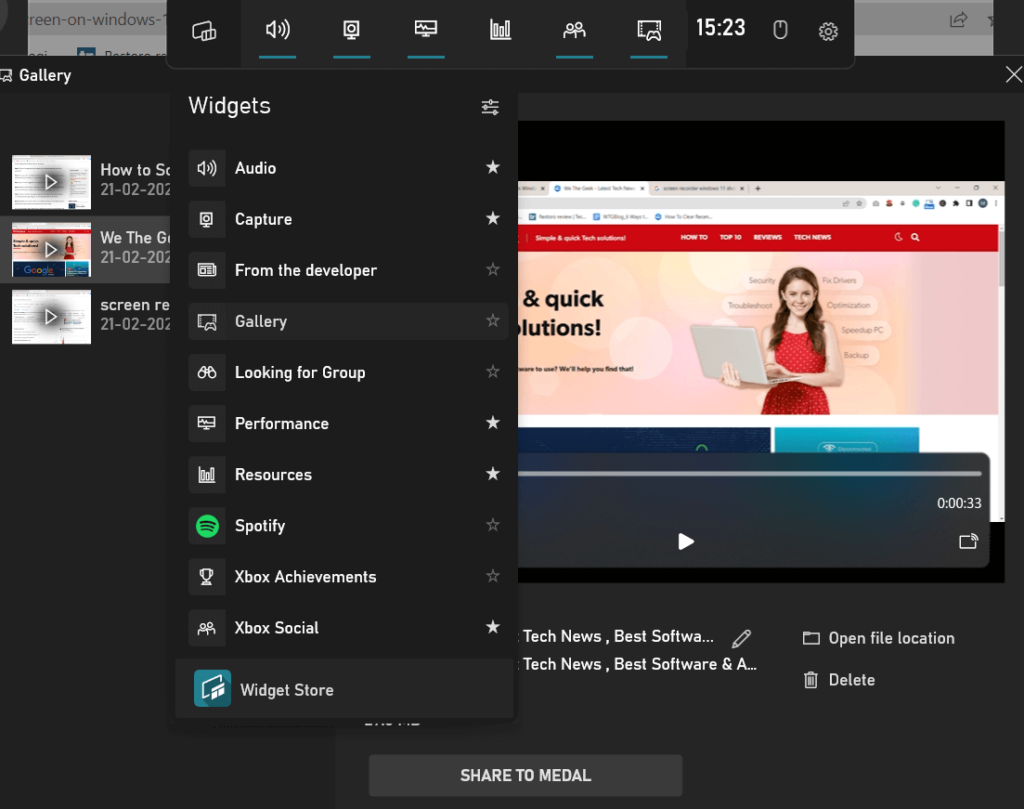1024x809 pixels.
Task: Click the Spotify logo icon
Action: pyautogui.click(x=207, y=526)
